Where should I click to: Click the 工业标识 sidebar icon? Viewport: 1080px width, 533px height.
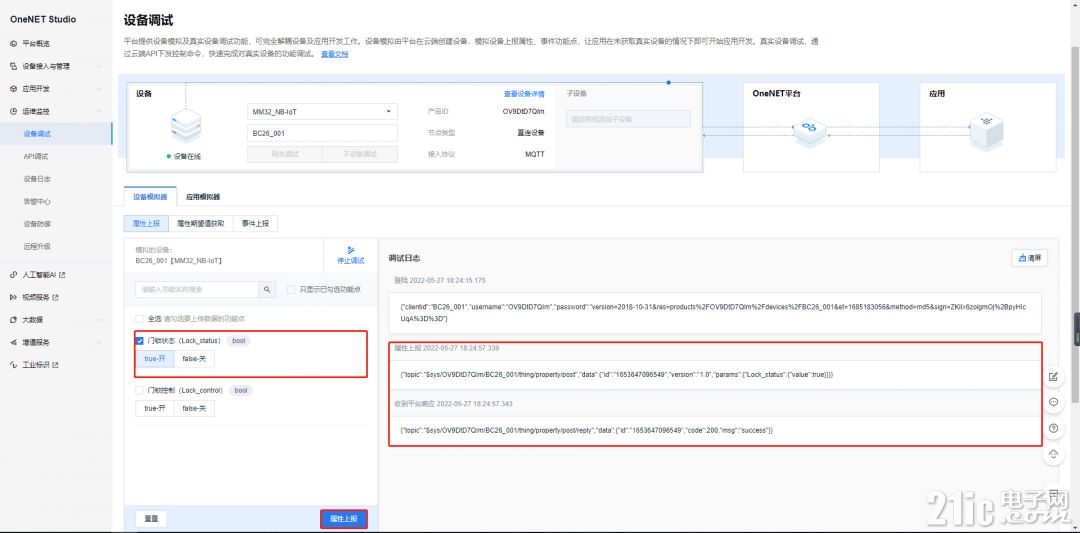14,365
